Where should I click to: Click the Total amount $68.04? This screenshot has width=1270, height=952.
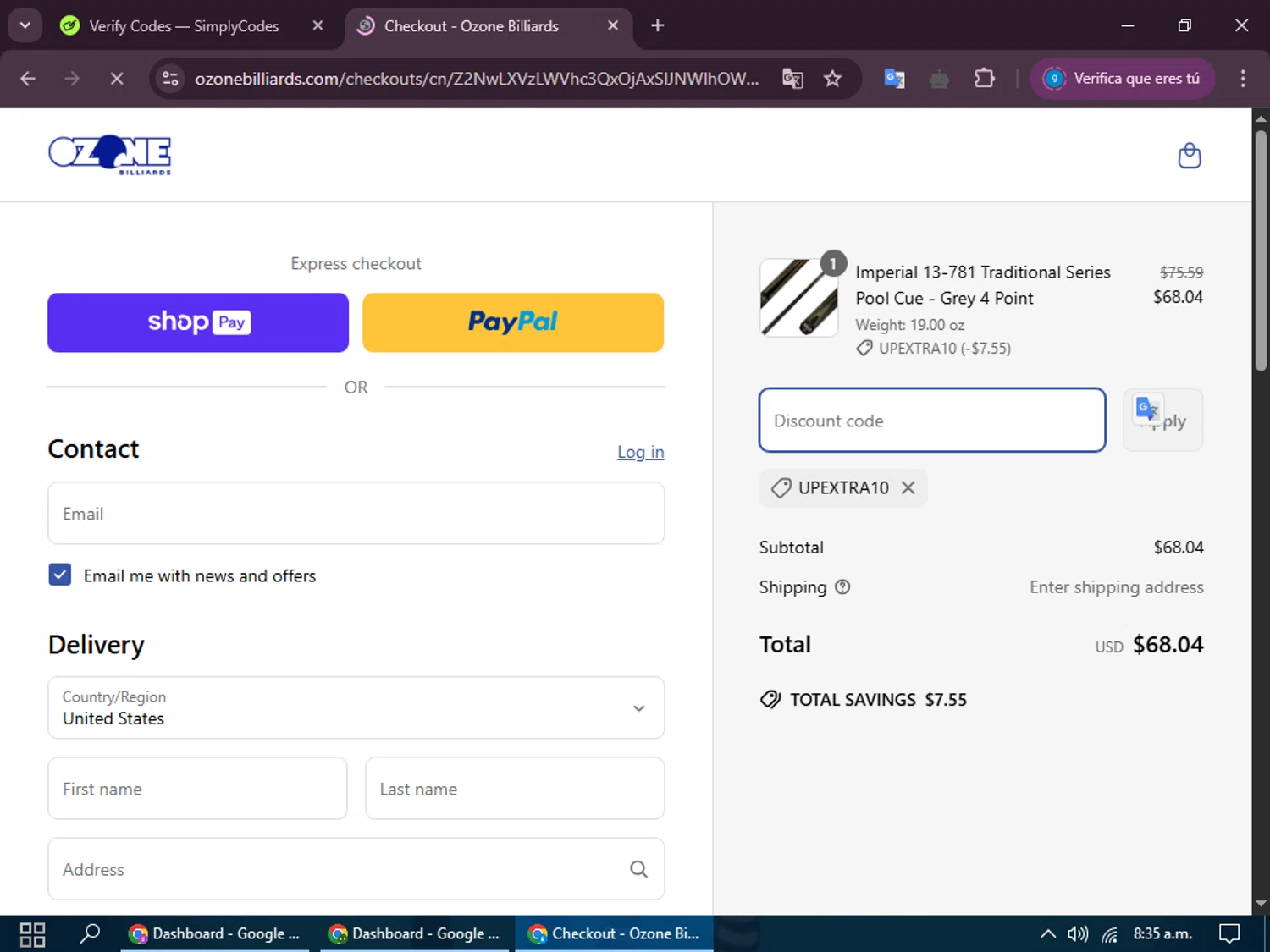(1168, 645)
